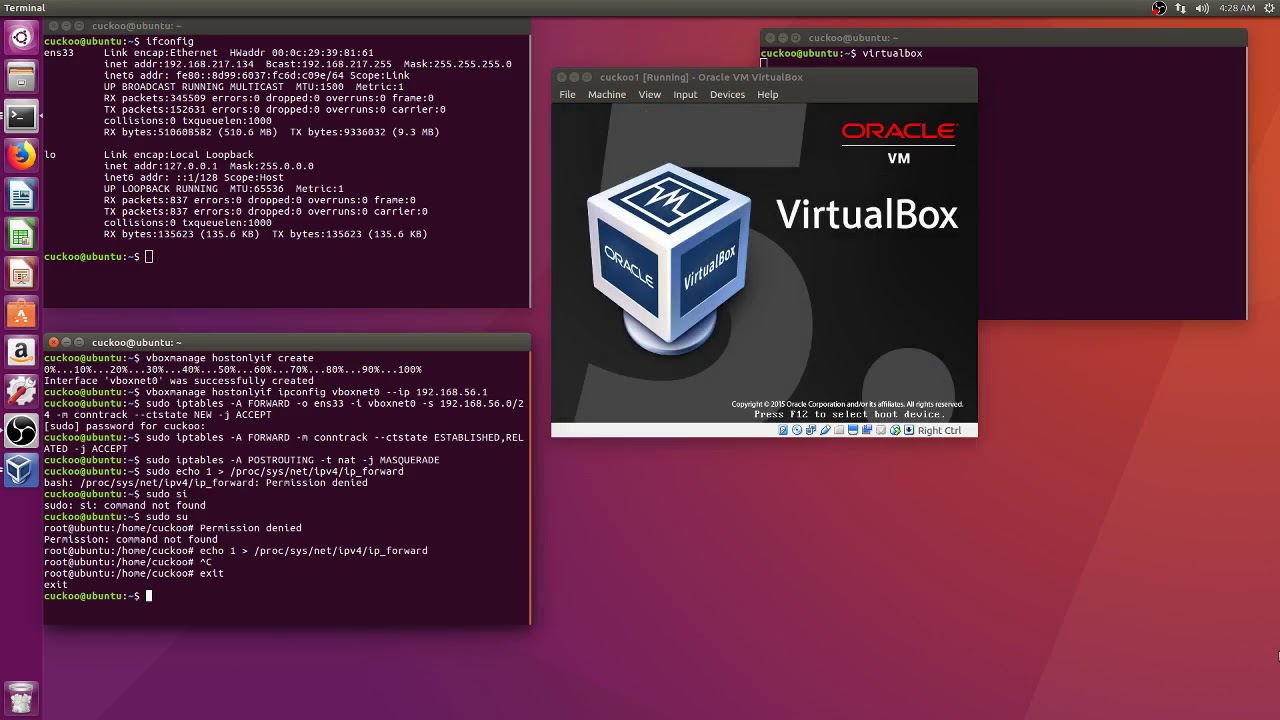The width and height of the screenshot is (1280, 720).
Task: Launch Firefox from the dock
Action: click(x=21, y=155)
